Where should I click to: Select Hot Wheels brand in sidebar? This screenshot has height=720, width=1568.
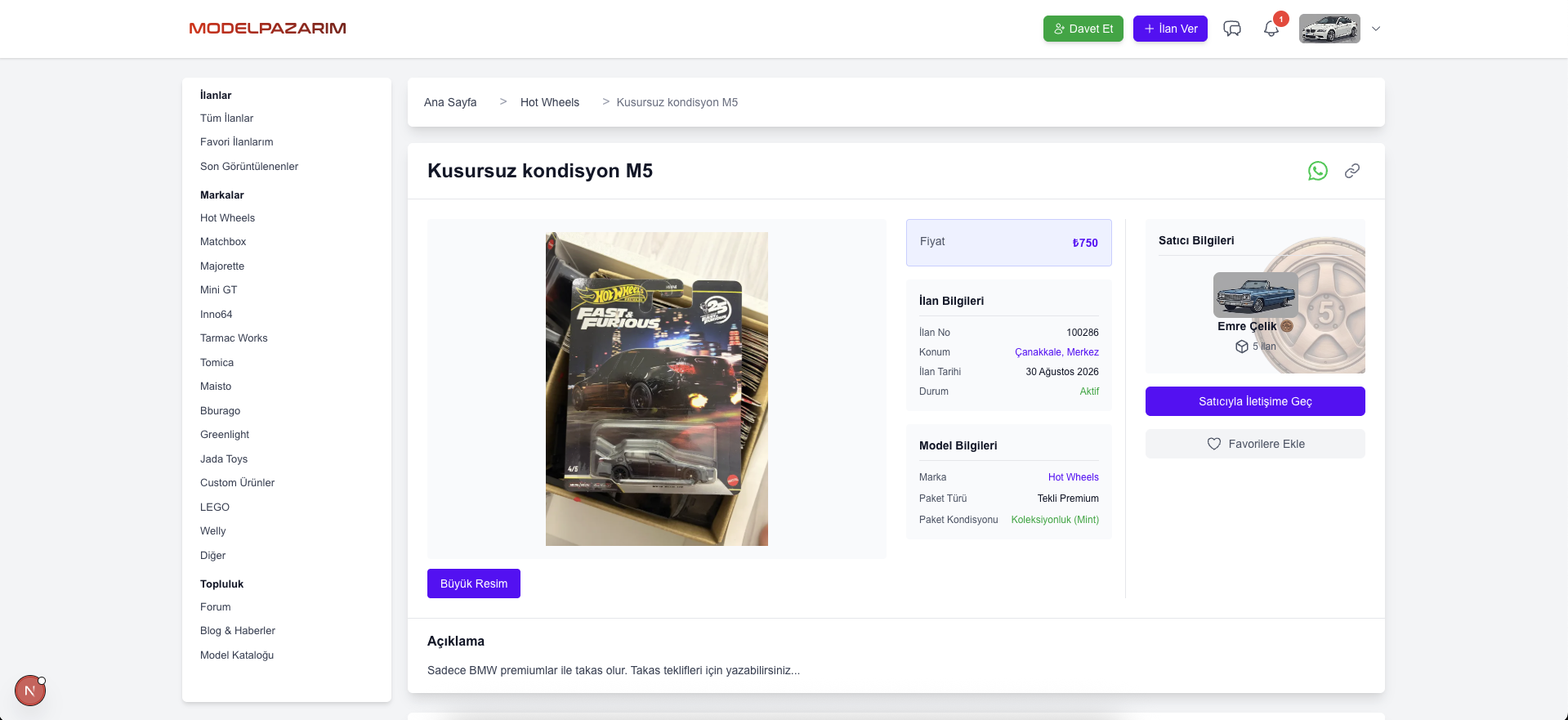point(228,218)
